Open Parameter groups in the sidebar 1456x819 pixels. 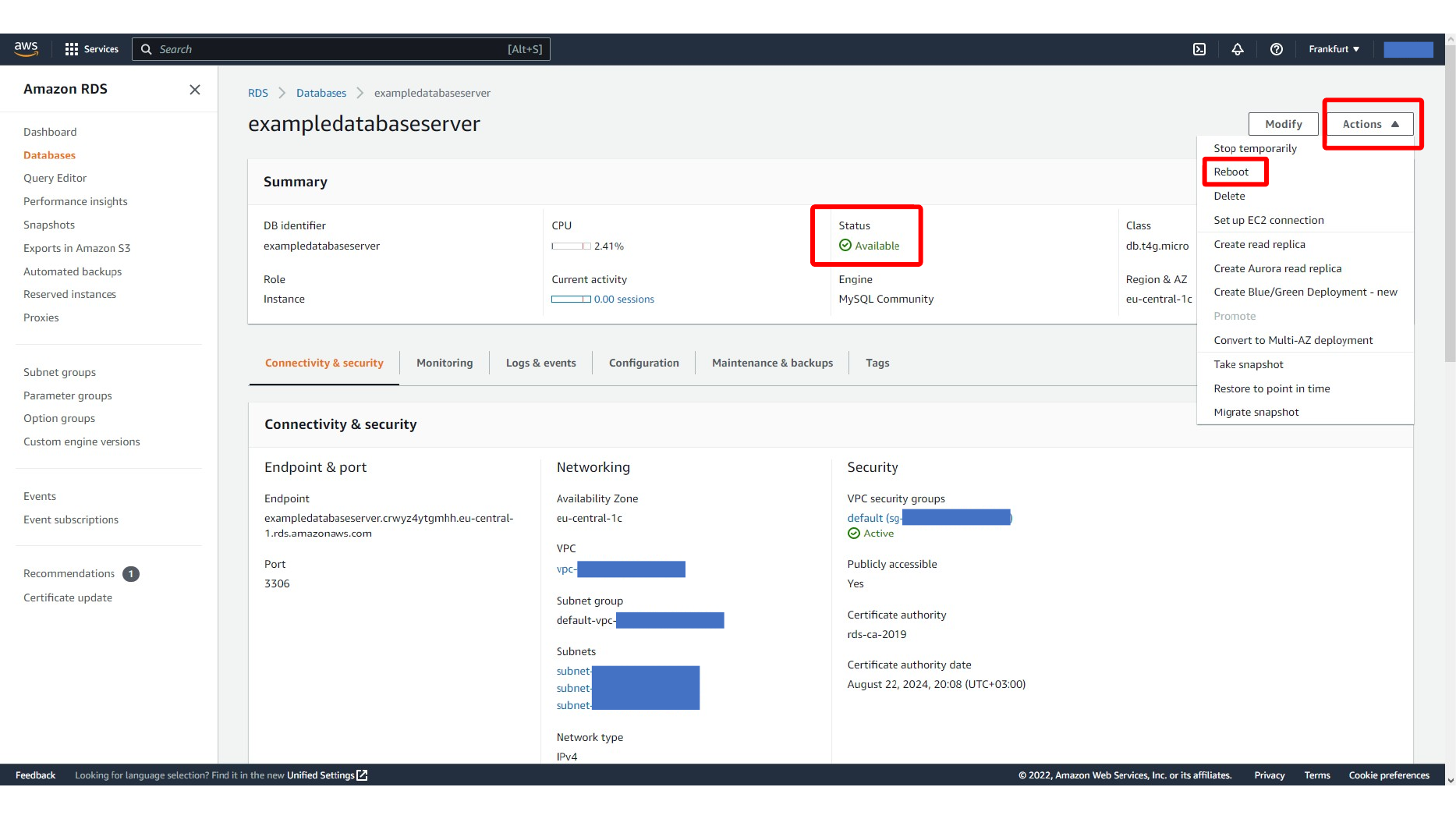click(67, 395)
